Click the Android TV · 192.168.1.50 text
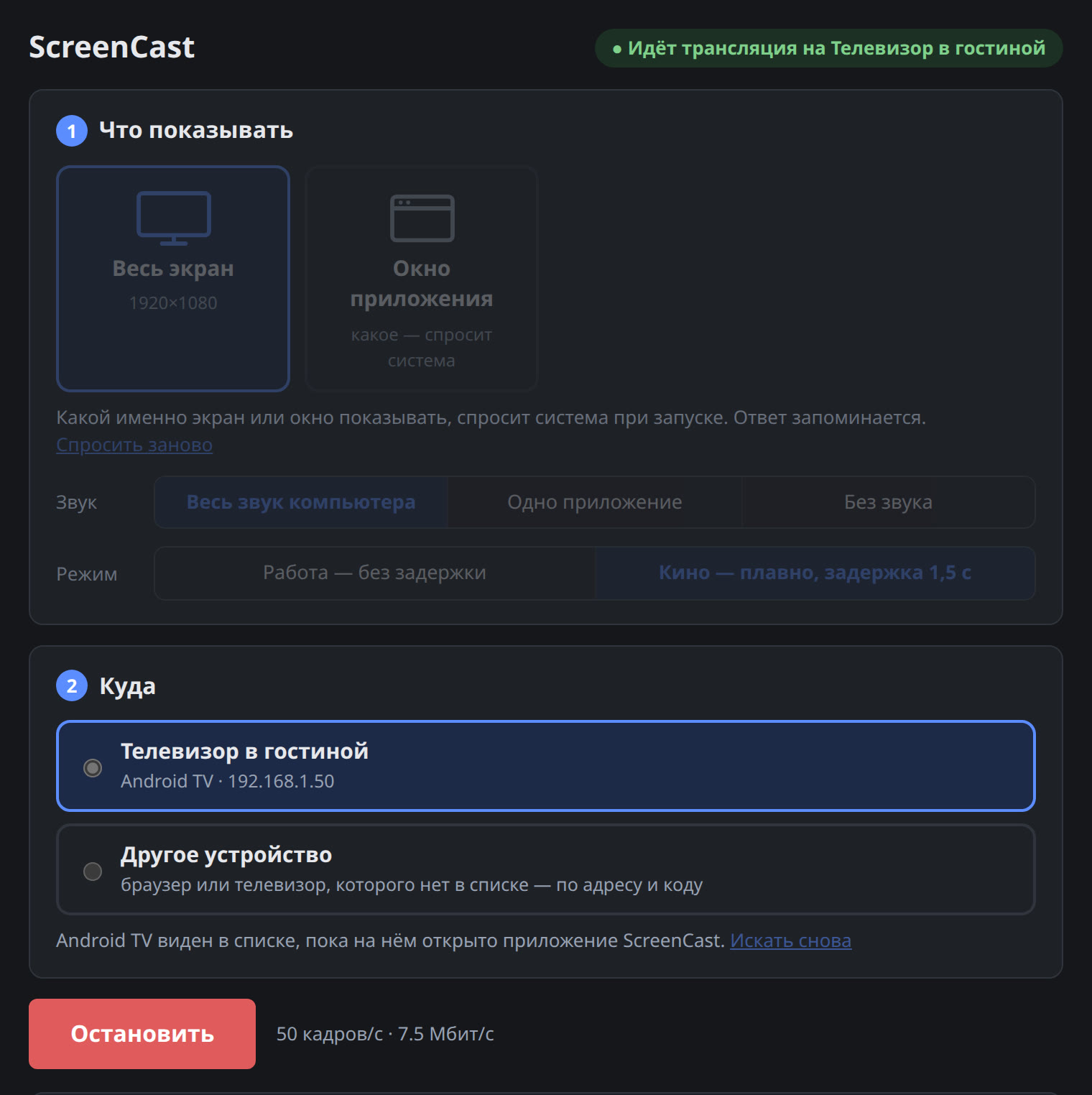The width and height of the screenshot is (1092, 1095). 228,781
